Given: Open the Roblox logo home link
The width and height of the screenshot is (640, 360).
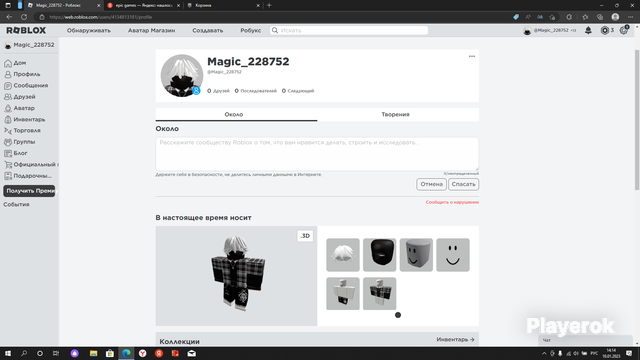Looking at the screenshot, I should click(x=26, y=31).
